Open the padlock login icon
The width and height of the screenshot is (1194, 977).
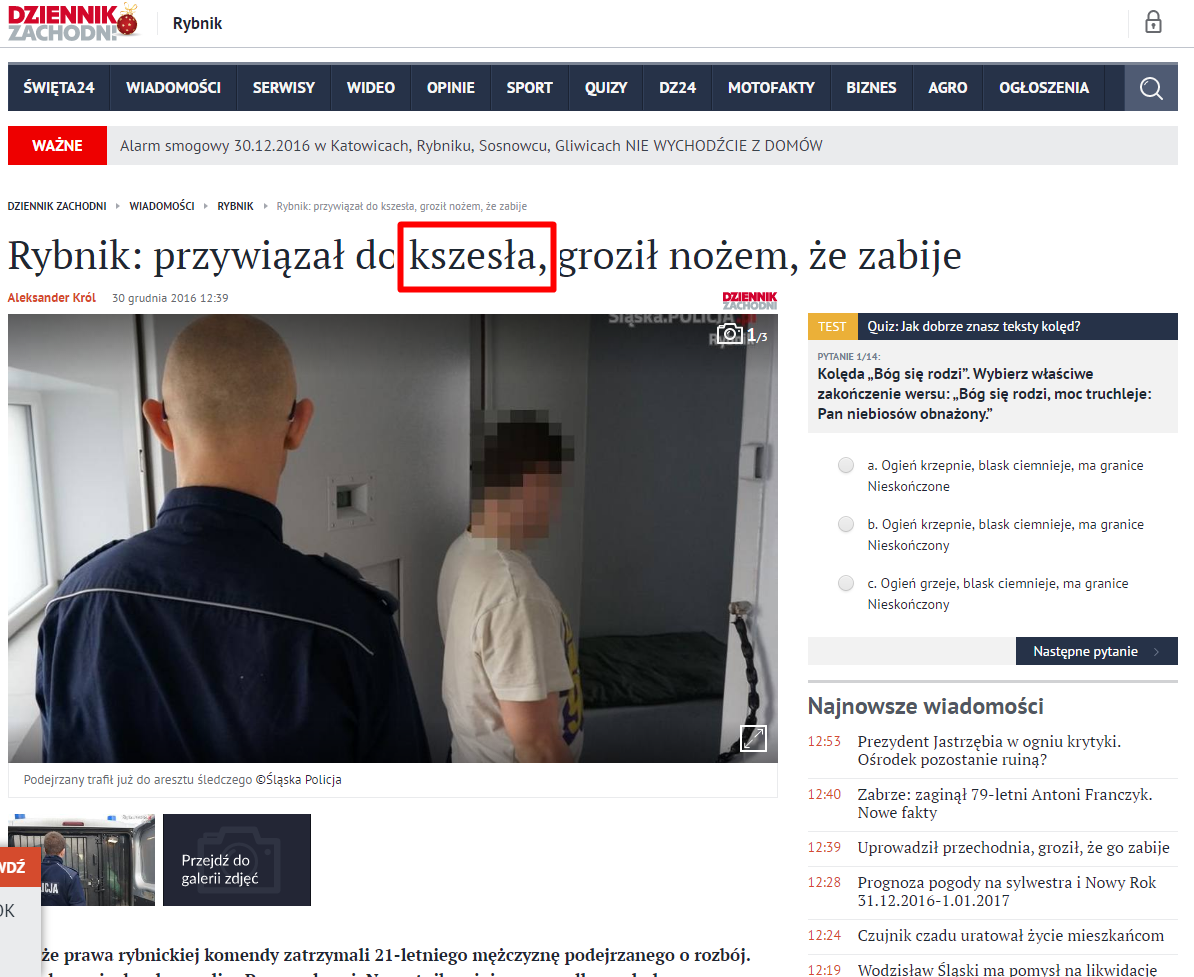point(1153,22)
